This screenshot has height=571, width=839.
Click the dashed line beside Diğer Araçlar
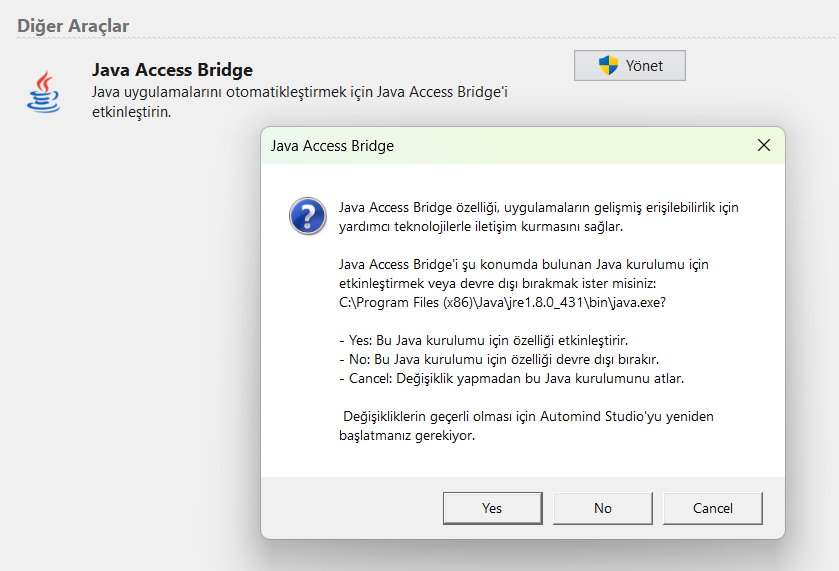click(x=480, y=38)
